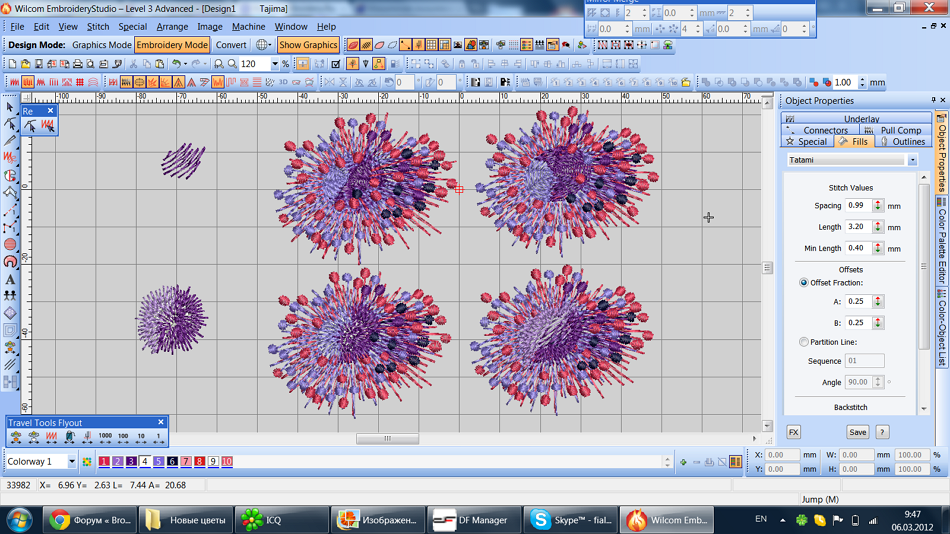The image size is (950, 534).
Task: Click the Zoom magnifier icon beside zoom field
Action: [x=232, y=64]
